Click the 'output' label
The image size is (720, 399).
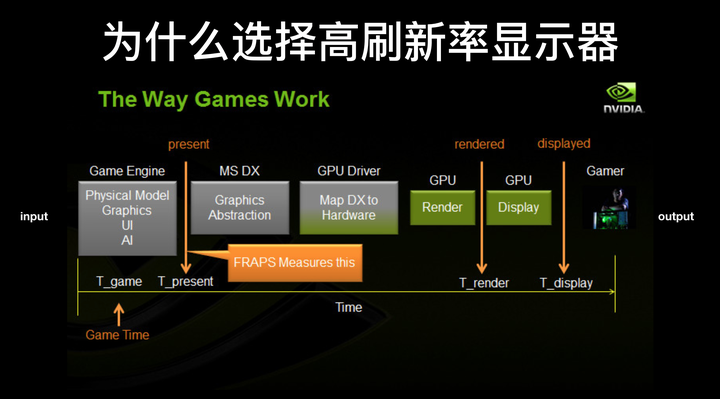click(676, 217)
